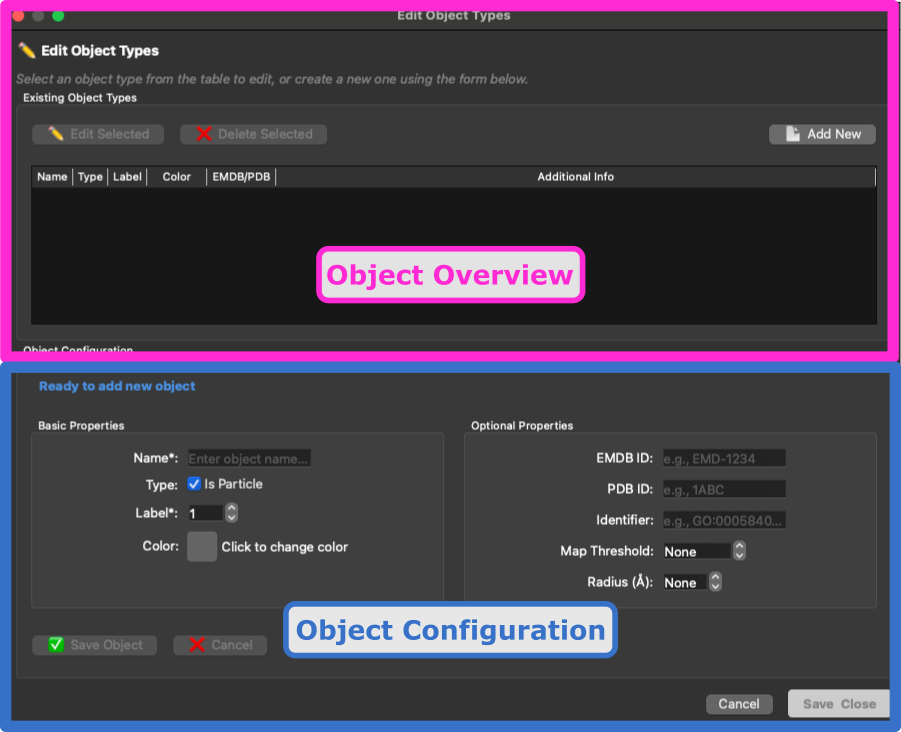Toggle the Is Particle checkbox

pos(196,484)
